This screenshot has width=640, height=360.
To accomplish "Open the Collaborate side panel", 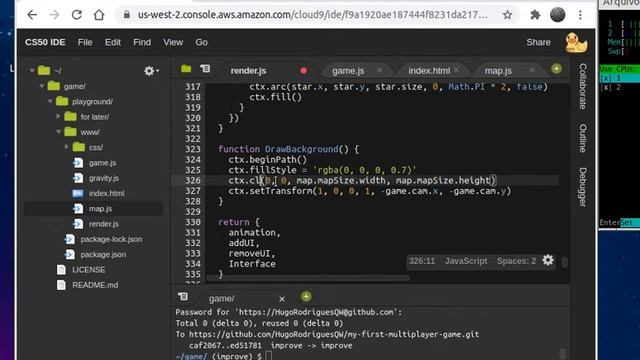I will tap(583, 86).
